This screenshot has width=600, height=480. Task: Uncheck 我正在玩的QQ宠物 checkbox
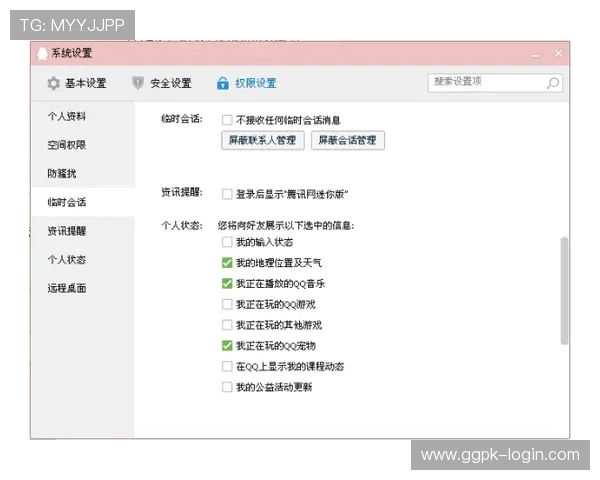pos(227,346)
